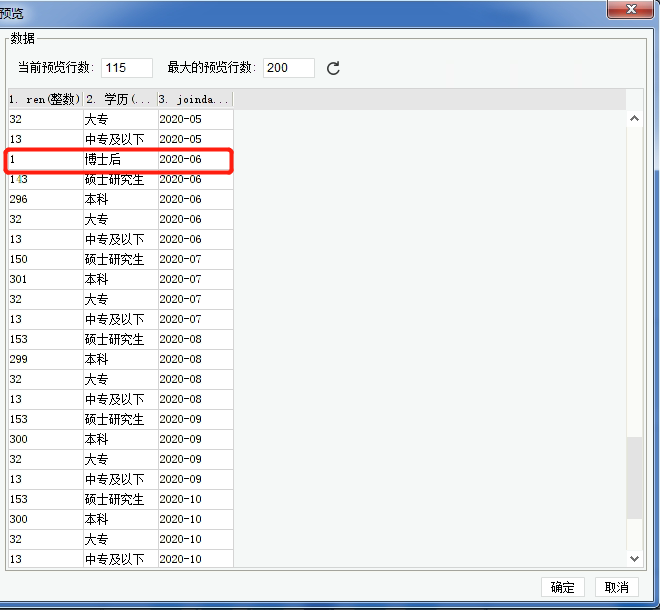Image resolution: width=660 pixels, height=610 pixels.
Task: Click the refresh preview icon
Action: 333,68
